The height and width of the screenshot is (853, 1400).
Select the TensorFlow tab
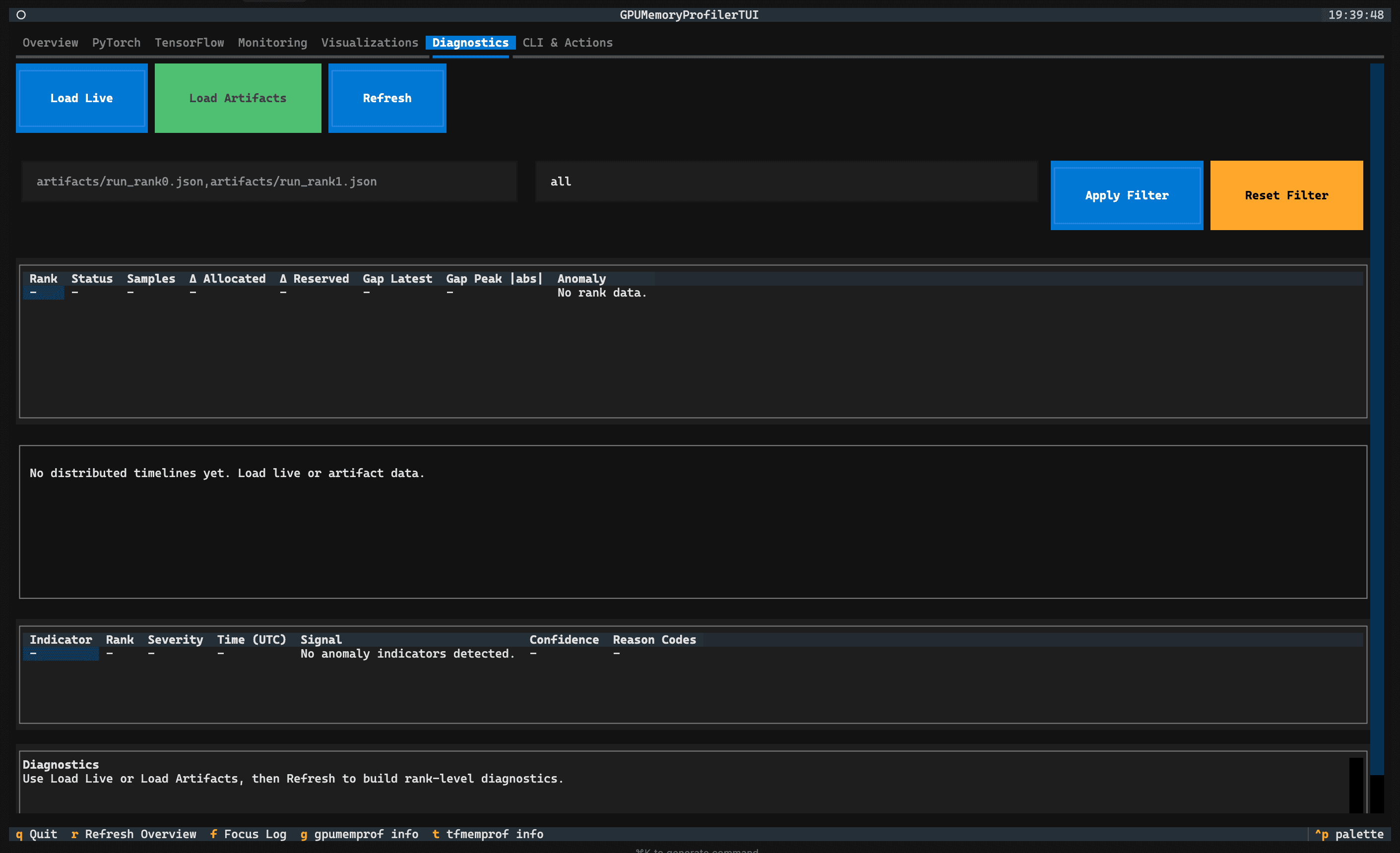[x=189, y=43]
